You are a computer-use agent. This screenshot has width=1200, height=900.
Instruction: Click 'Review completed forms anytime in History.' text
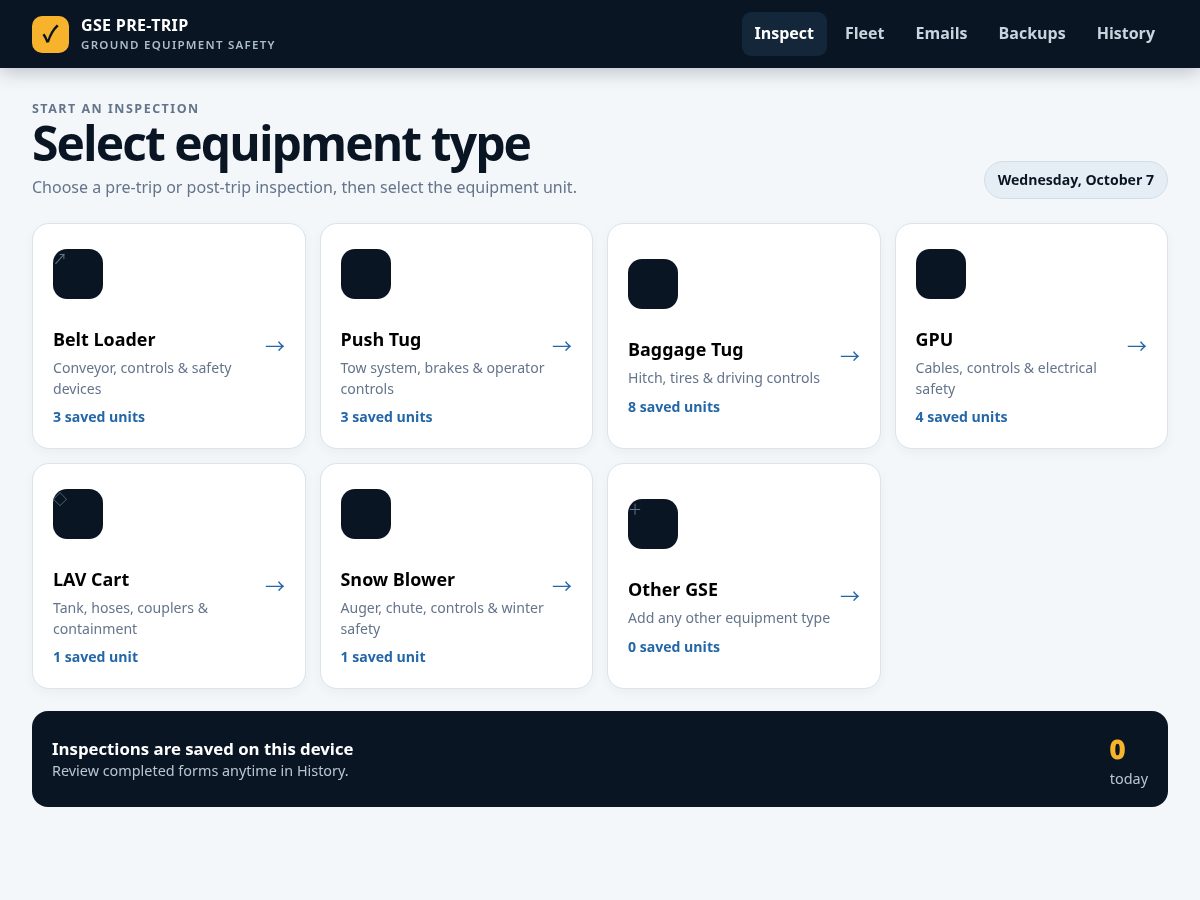200,771
